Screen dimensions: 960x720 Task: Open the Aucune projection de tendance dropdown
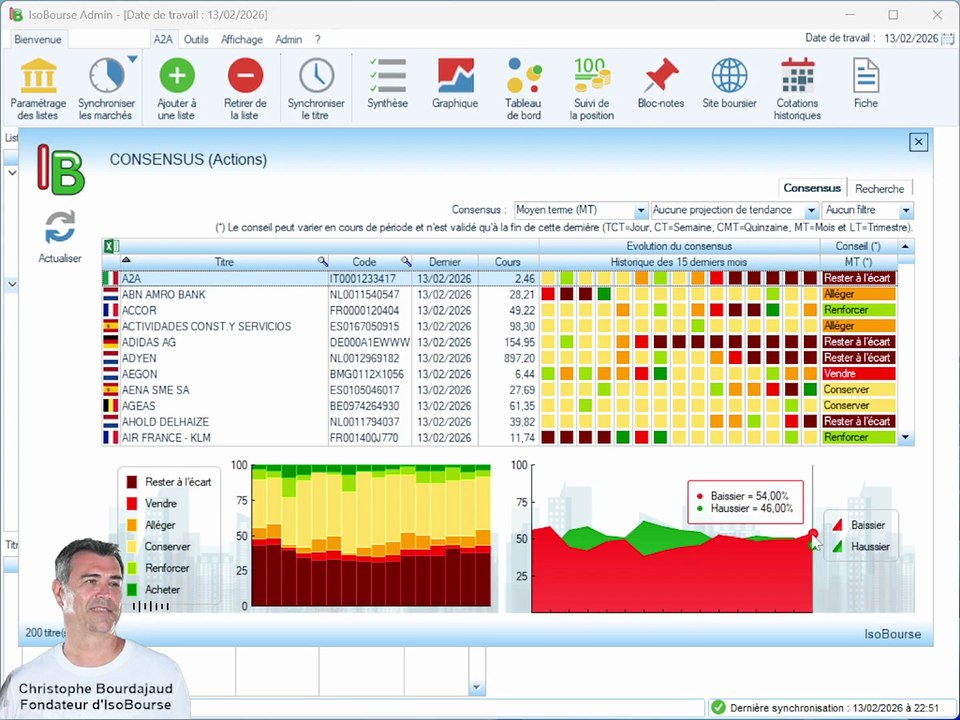811,210
